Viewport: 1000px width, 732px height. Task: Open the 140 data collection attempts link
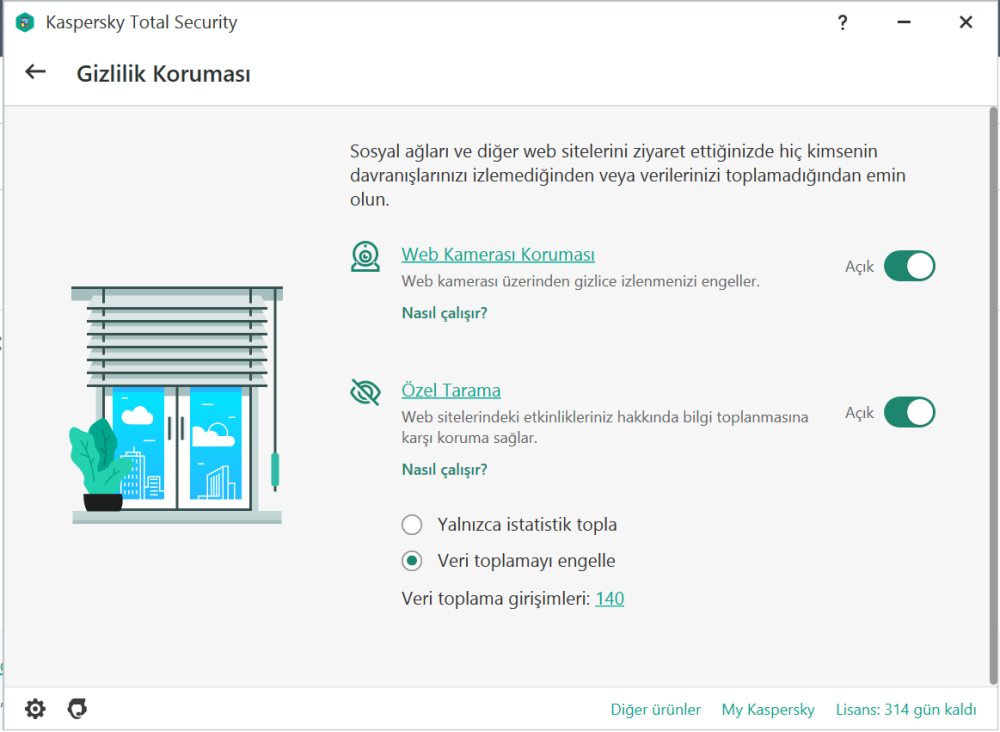click(610, 599)
